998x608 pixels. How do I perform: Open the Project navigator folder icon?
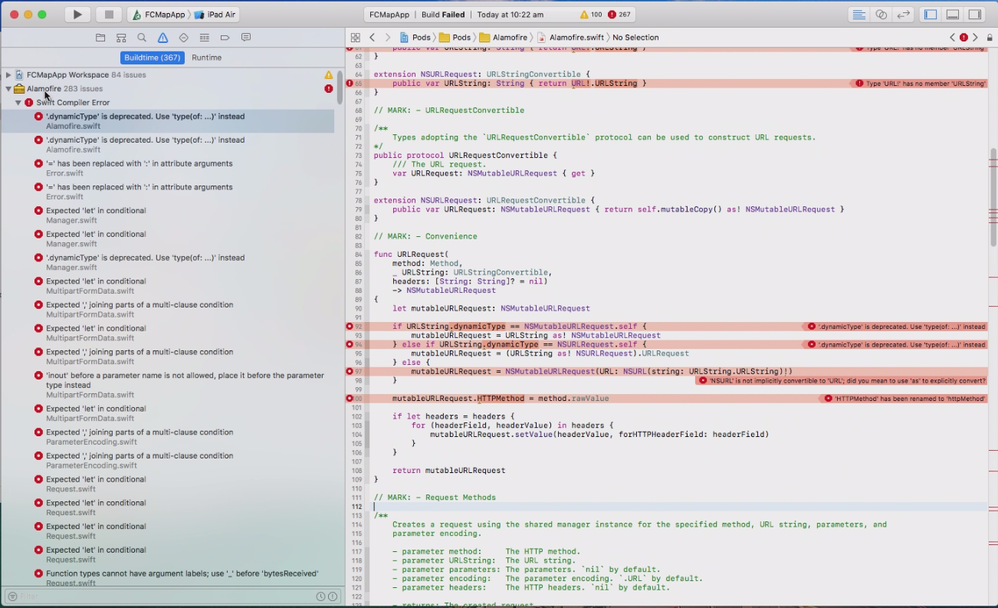coord(100,38)
